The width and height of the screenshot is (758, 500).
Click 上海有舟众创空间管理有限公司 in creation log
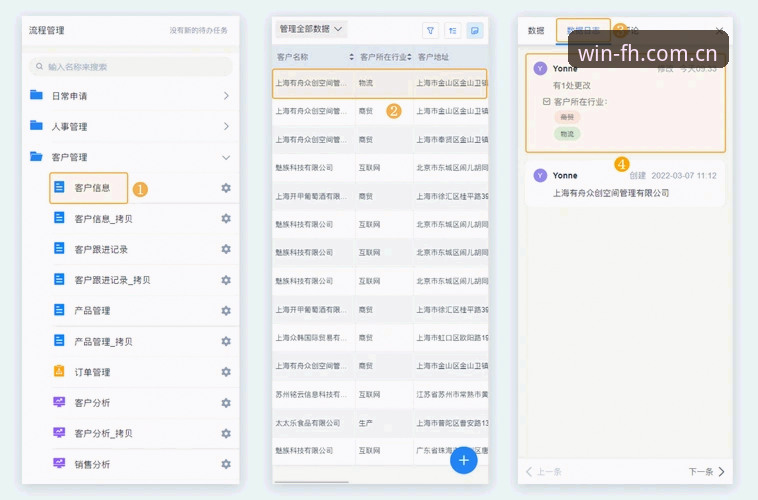tap(611, 193)
